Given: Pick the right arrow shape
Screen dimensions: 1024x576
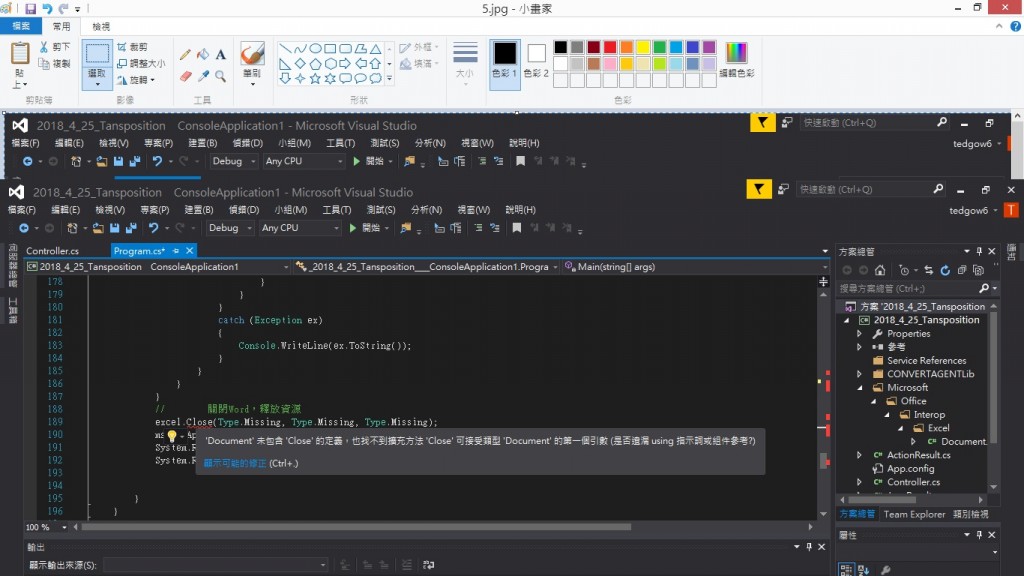Looking at the screenshot, I should [x=345, y=63].
